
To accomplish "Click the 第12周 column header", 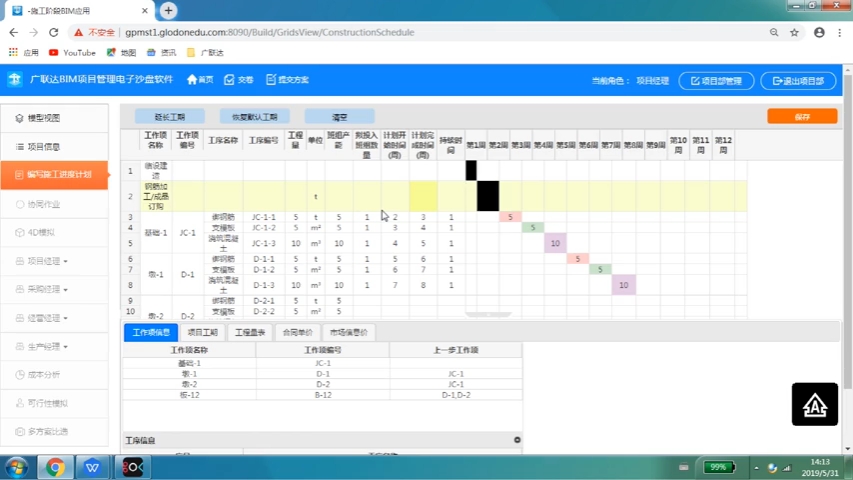I will pyautogui.click(x=723, y=145).
